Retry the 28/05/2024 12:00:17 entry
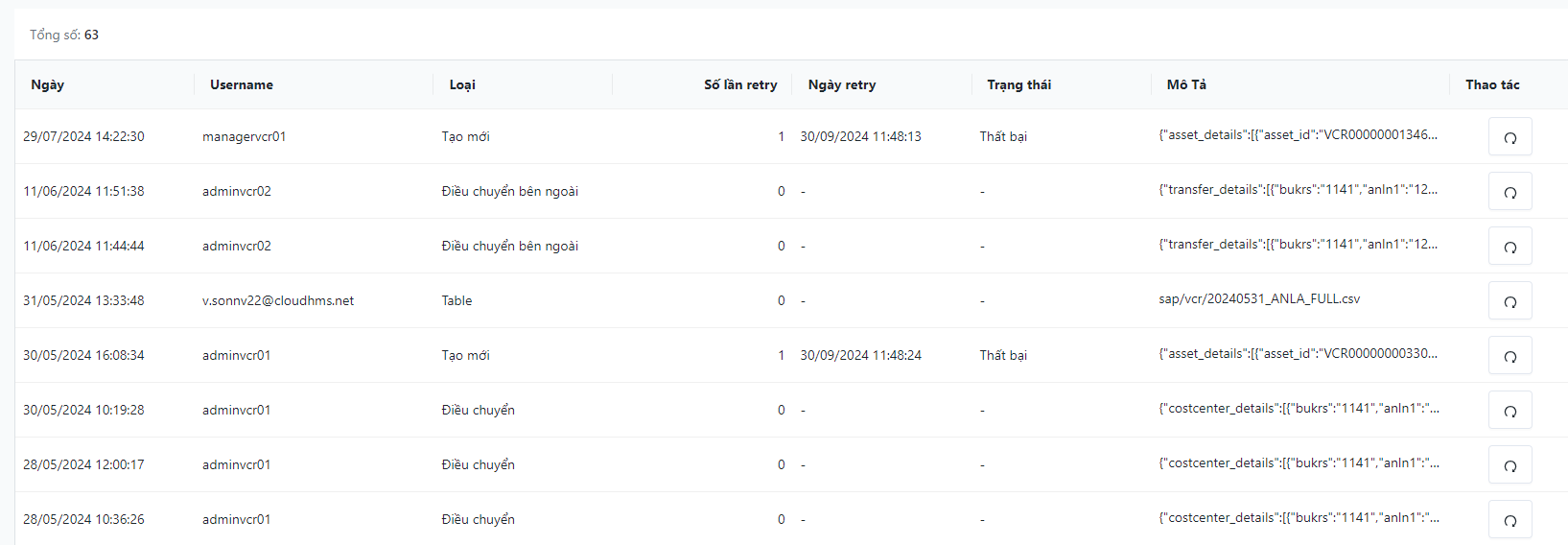 point(1509,465)
